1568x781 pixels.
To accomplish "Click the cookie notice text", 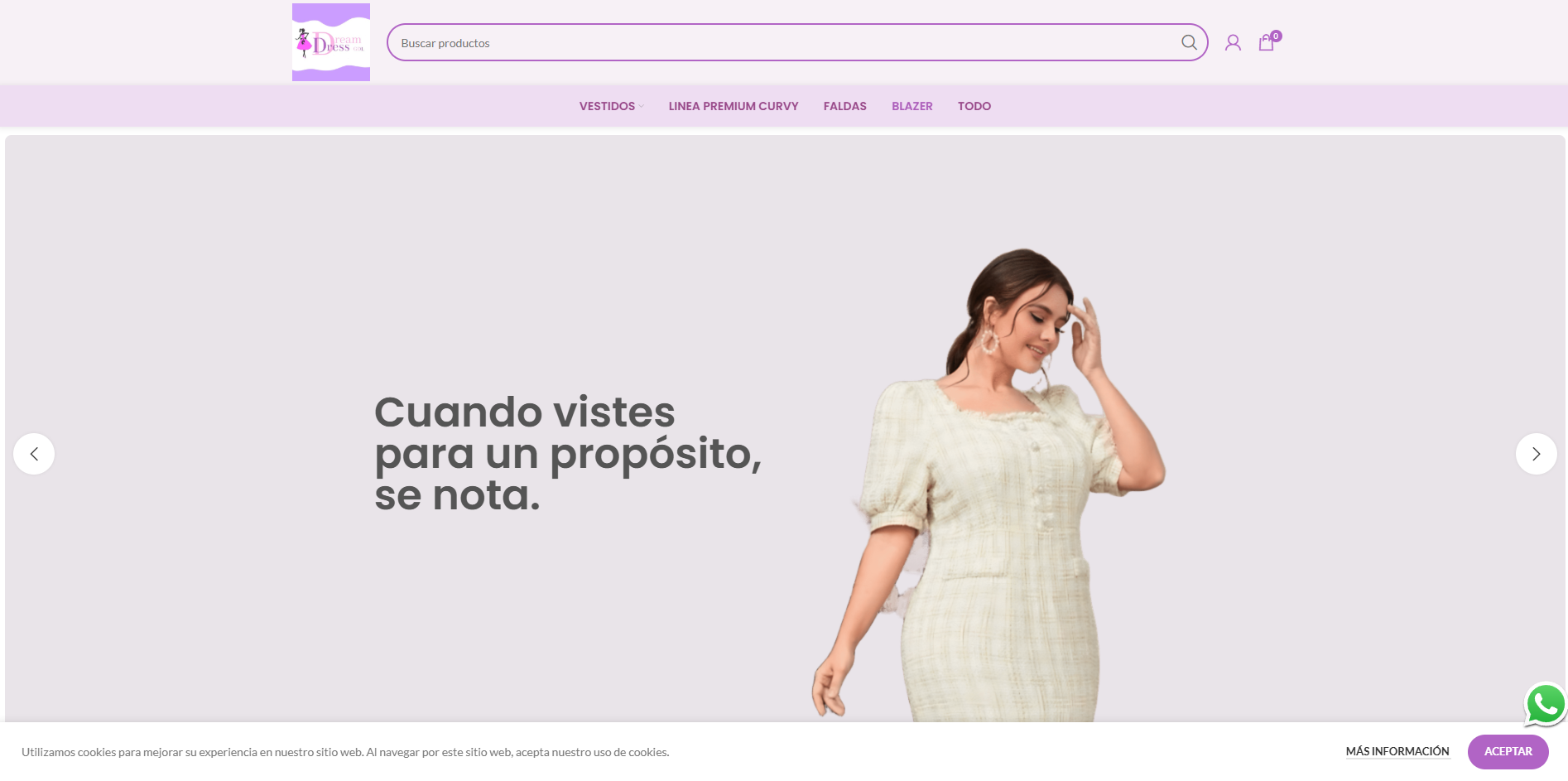I will click(x=345, y=752).
